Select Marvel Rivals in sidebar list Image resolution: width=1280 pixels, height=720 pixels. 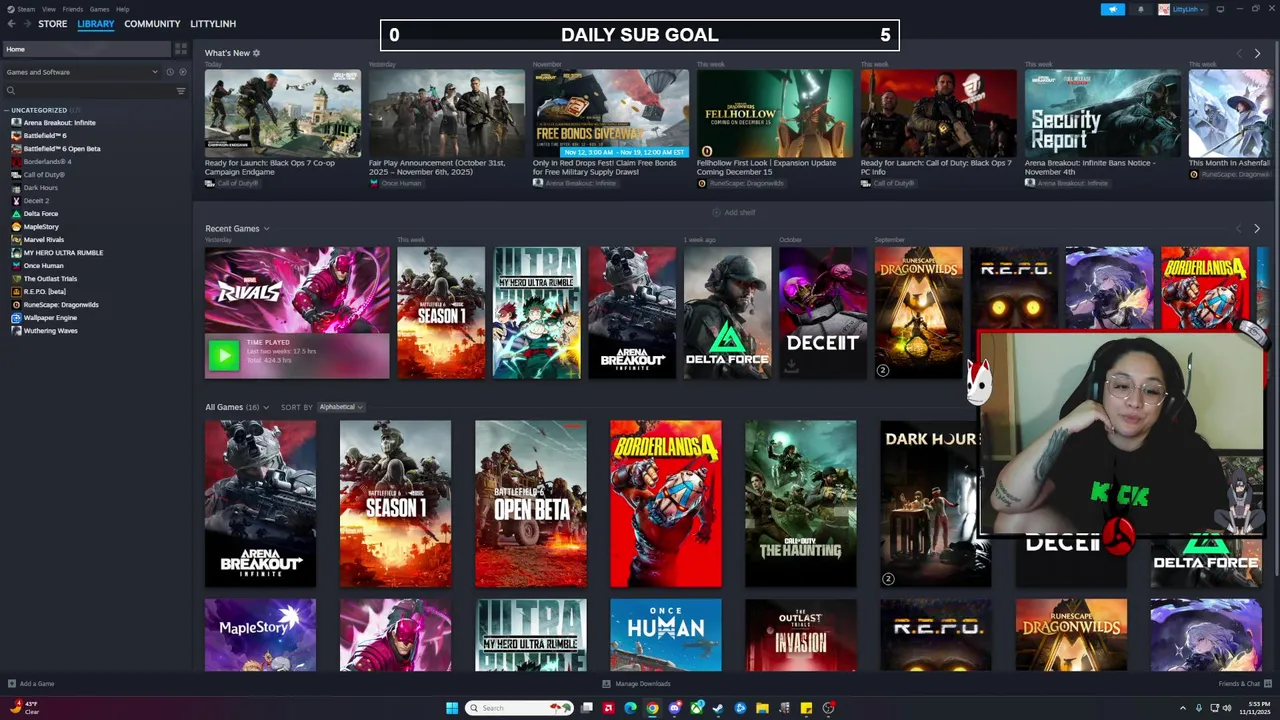coord(43,240)
